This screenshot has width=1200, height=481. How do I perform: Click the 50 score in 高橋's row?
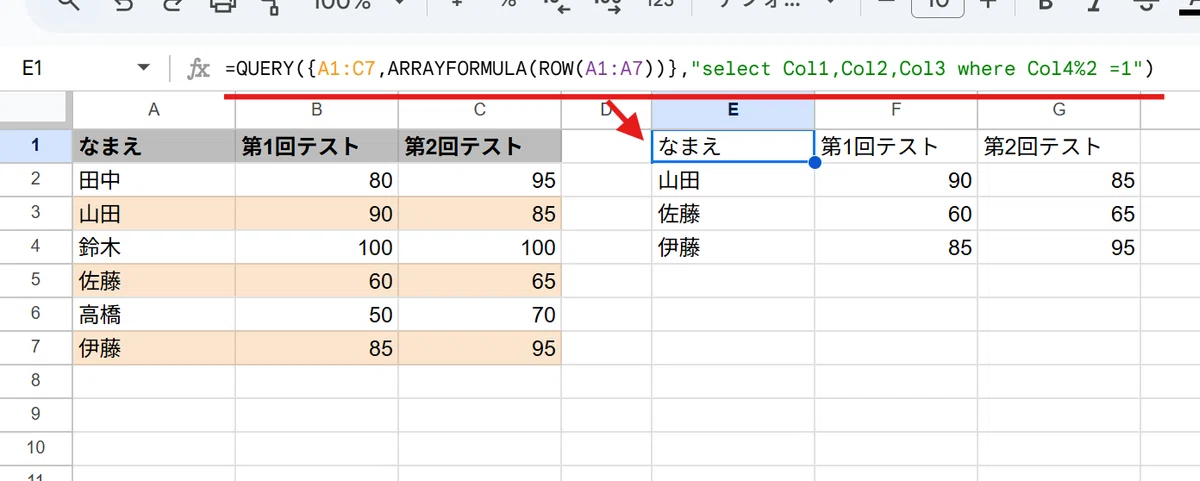(316, 314)
